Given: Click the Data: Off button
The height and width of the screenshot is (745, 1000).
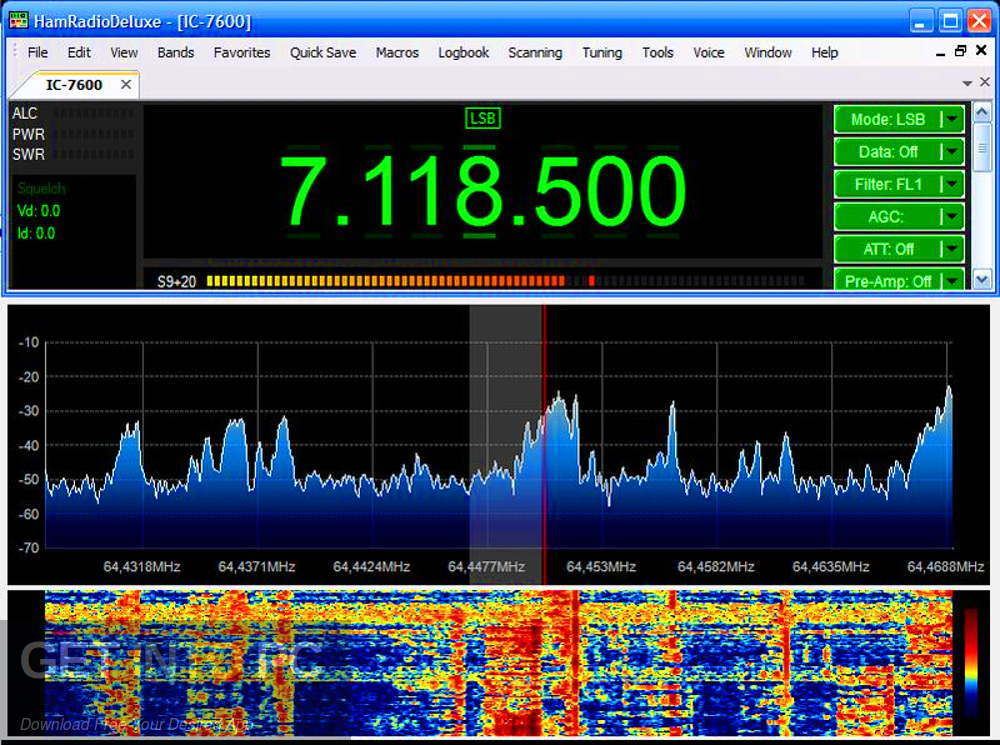Looking at the screenshot, I should coord(888,152).
